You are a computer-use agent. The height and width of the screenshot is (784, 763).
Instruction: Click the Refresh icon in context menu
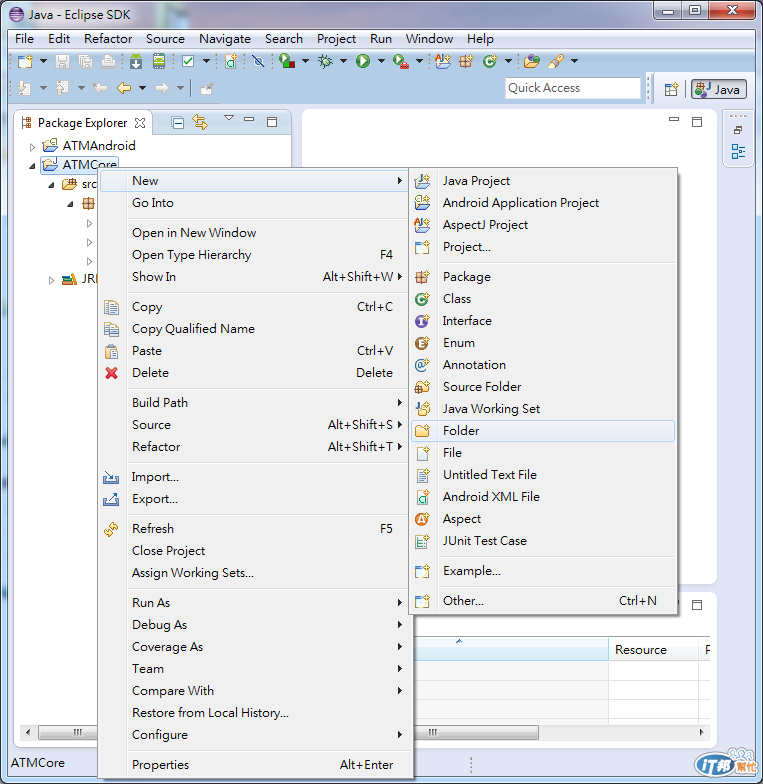[x=111, y=529]
